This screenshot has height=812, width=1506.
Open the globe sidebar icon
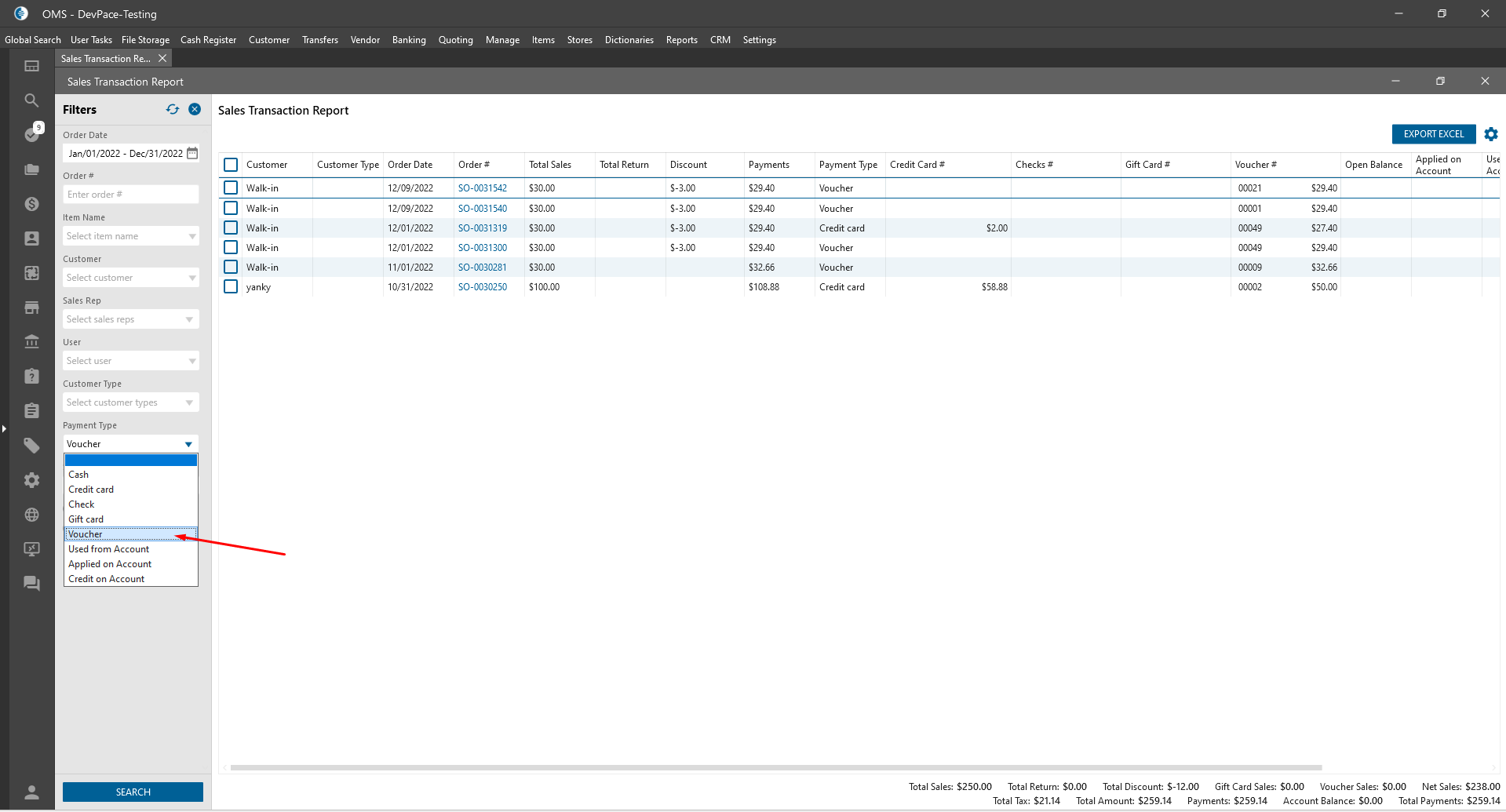(x=31, y=515)
